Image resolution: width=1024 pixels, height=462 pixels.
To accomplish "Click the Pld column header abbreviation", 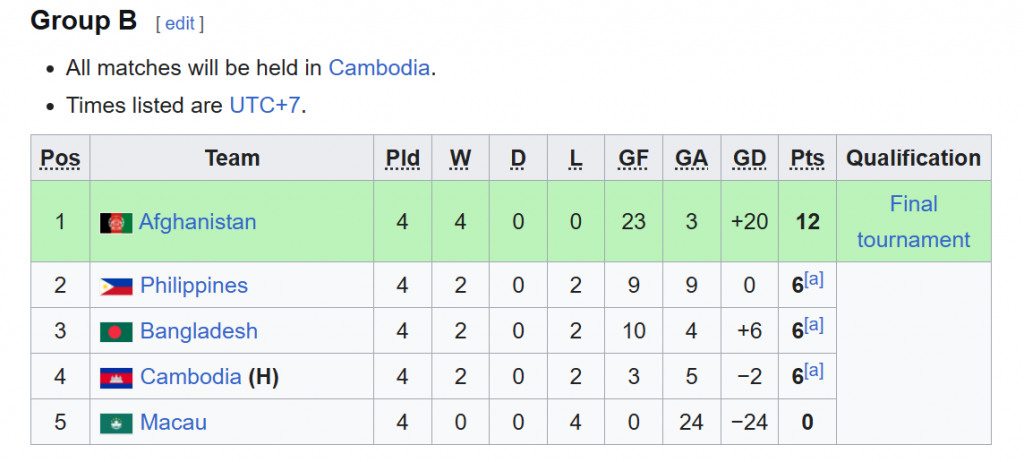I will (x=402, y=158).
